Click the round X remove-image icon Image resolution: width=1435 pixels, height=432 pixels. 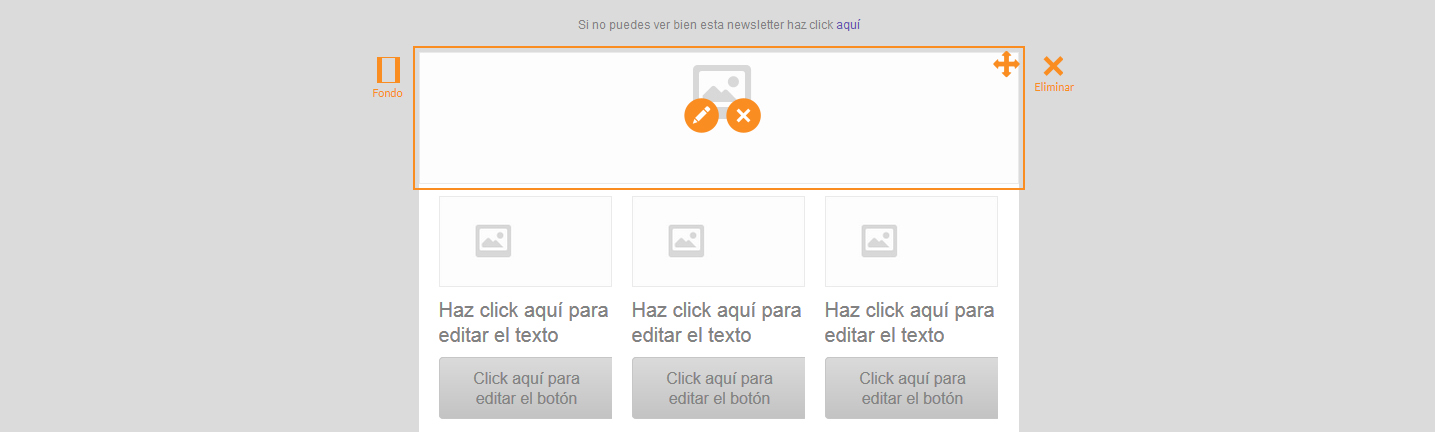[743, 116]
